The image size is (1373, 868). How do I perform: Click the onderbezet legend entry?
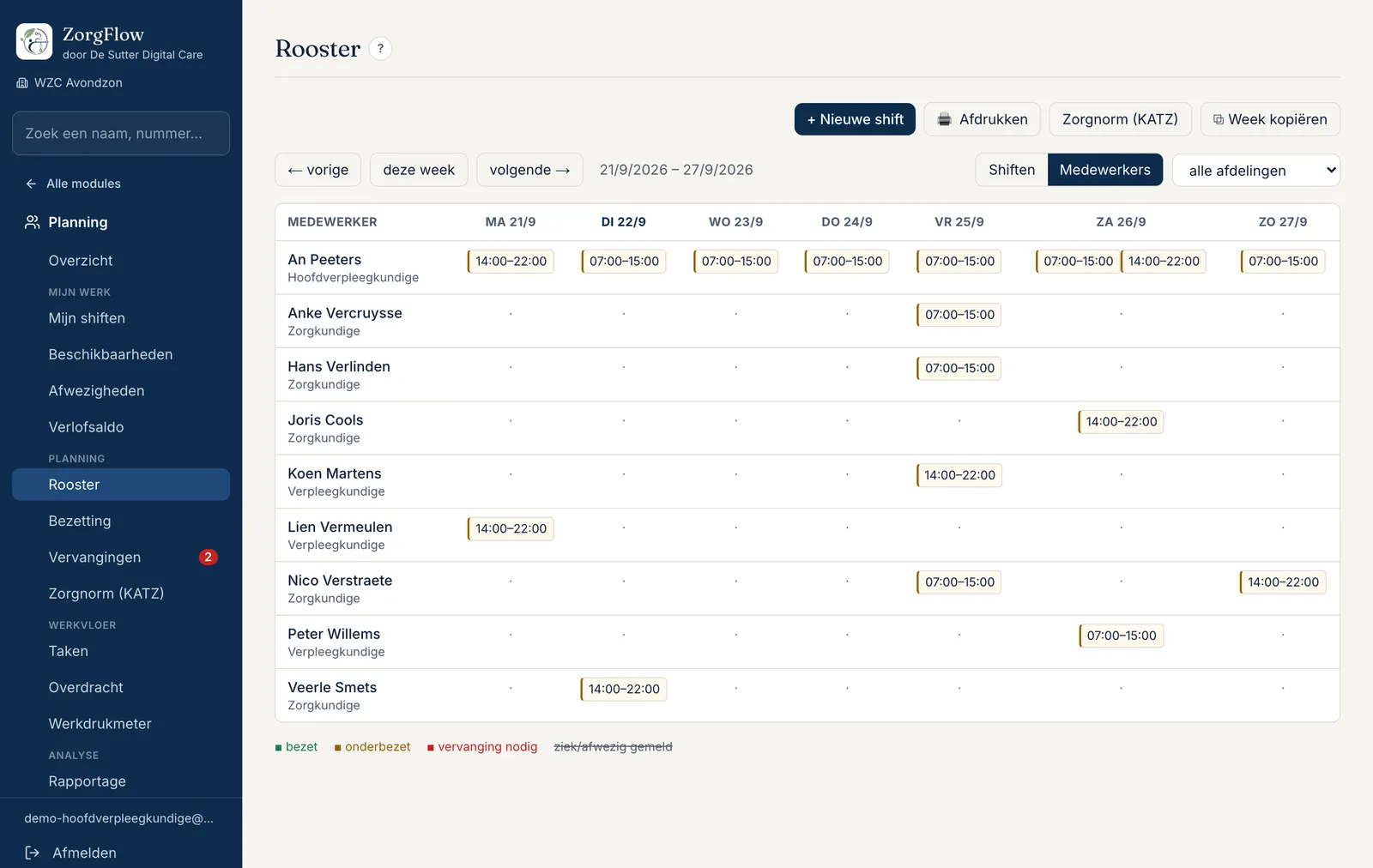click(372, 747)
